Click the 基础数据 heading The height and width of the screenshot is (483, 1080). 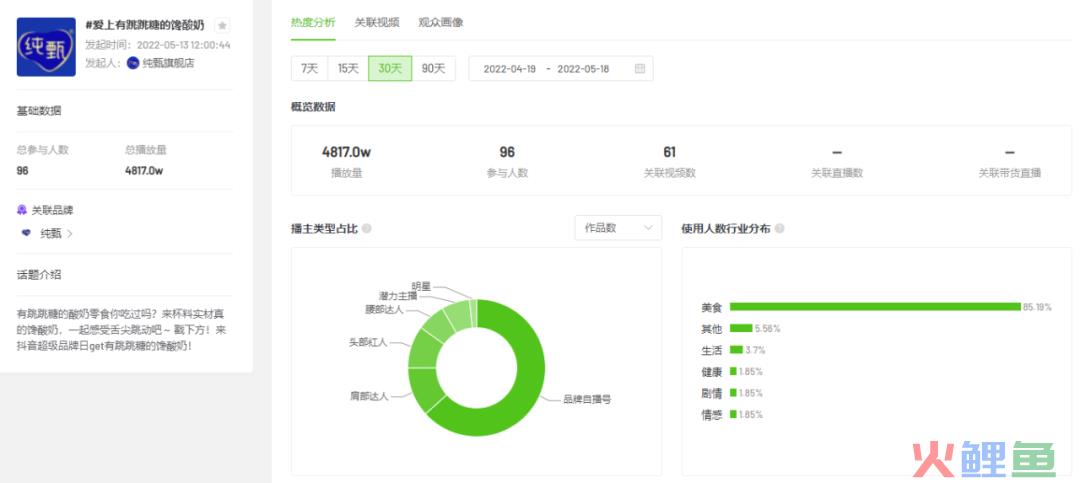click(39, 110)
